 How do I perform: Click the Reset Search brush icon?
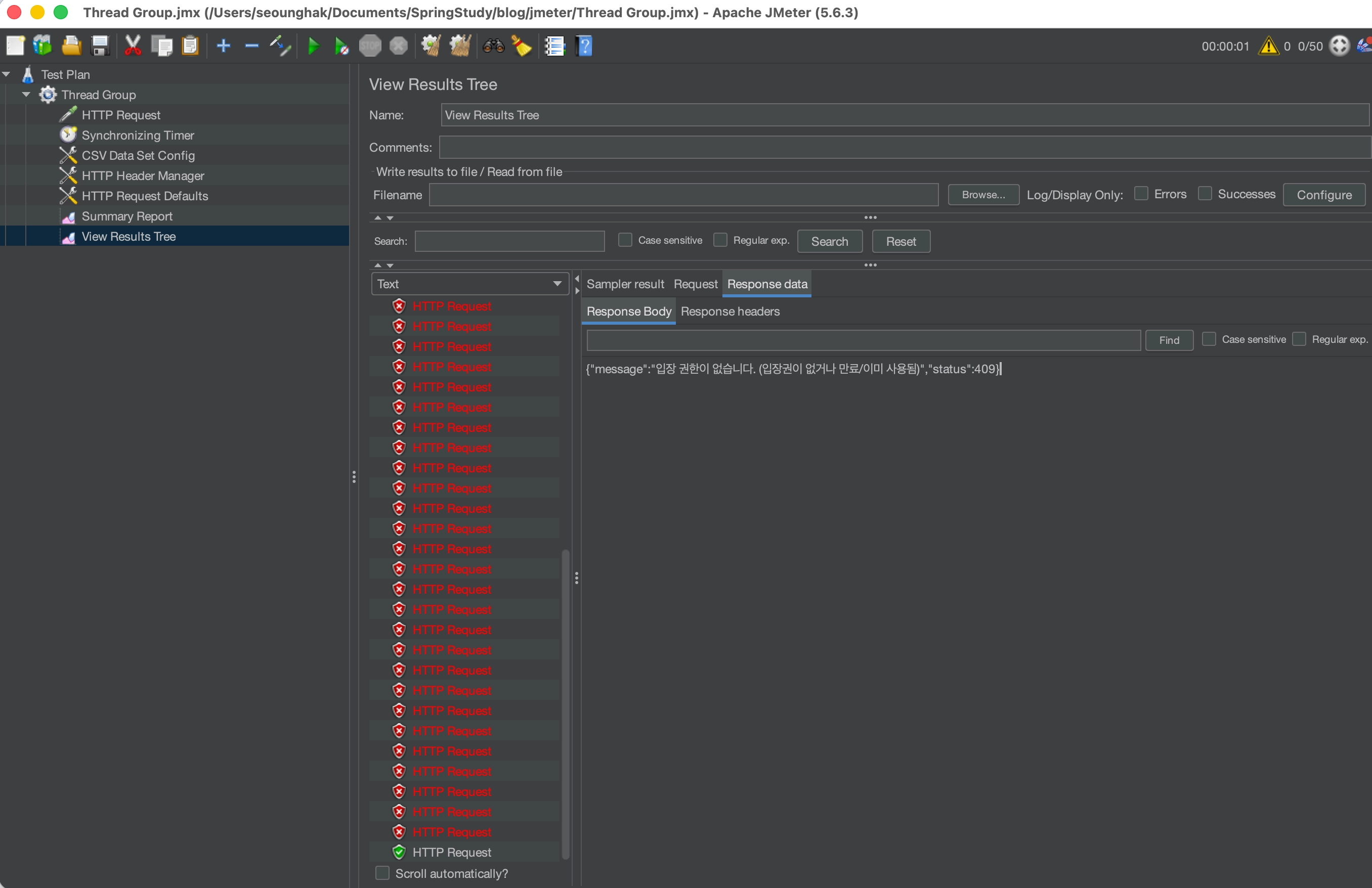(x=522, y=46)
